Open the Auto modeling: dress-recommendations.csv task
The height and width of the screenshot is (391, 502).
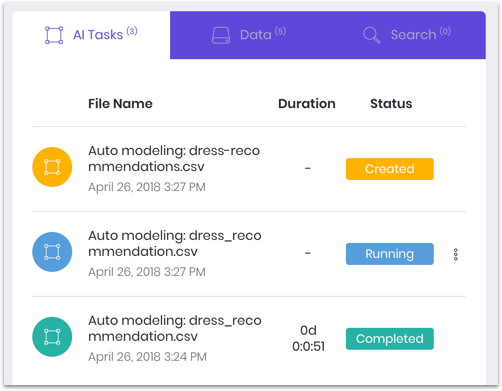(x=174, y=159)
